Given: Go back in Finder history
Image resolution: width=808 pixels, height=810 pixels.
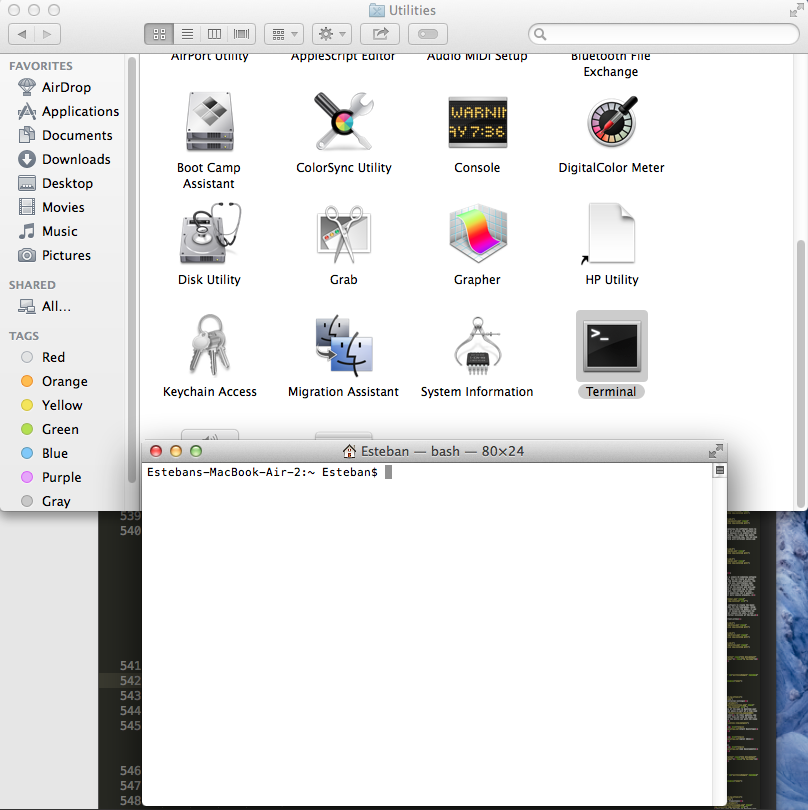Looking at the screenshot, I should 22,34.
